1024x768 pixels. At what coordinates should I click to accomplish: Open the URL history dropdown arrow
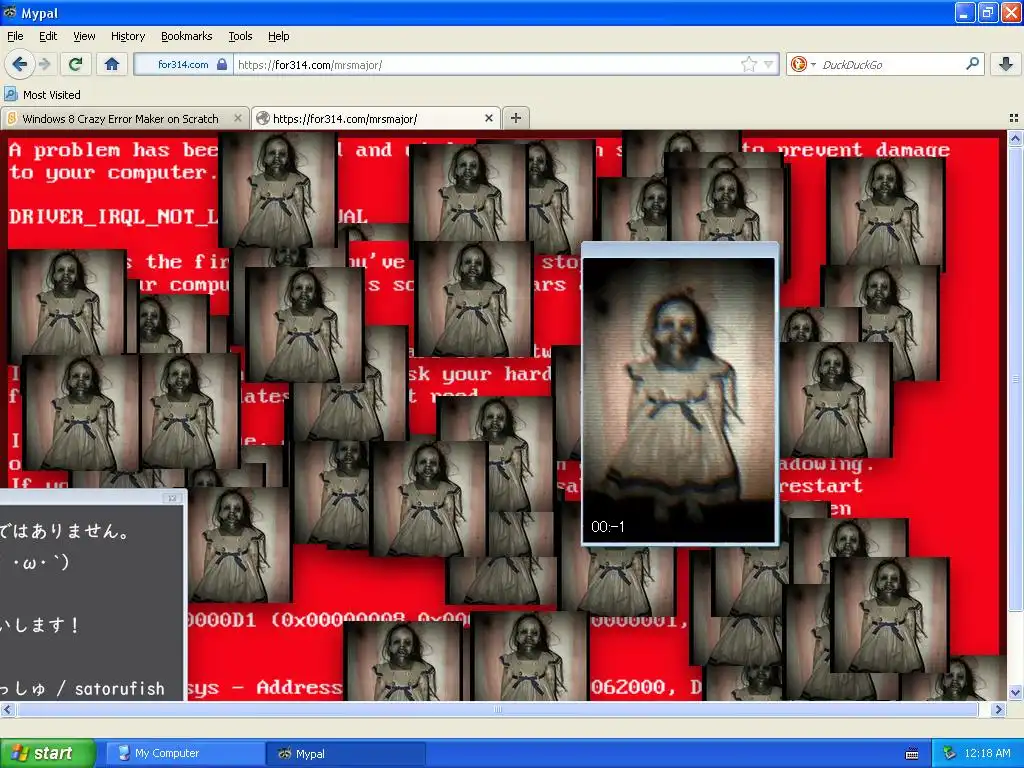(x=769, y=64)
